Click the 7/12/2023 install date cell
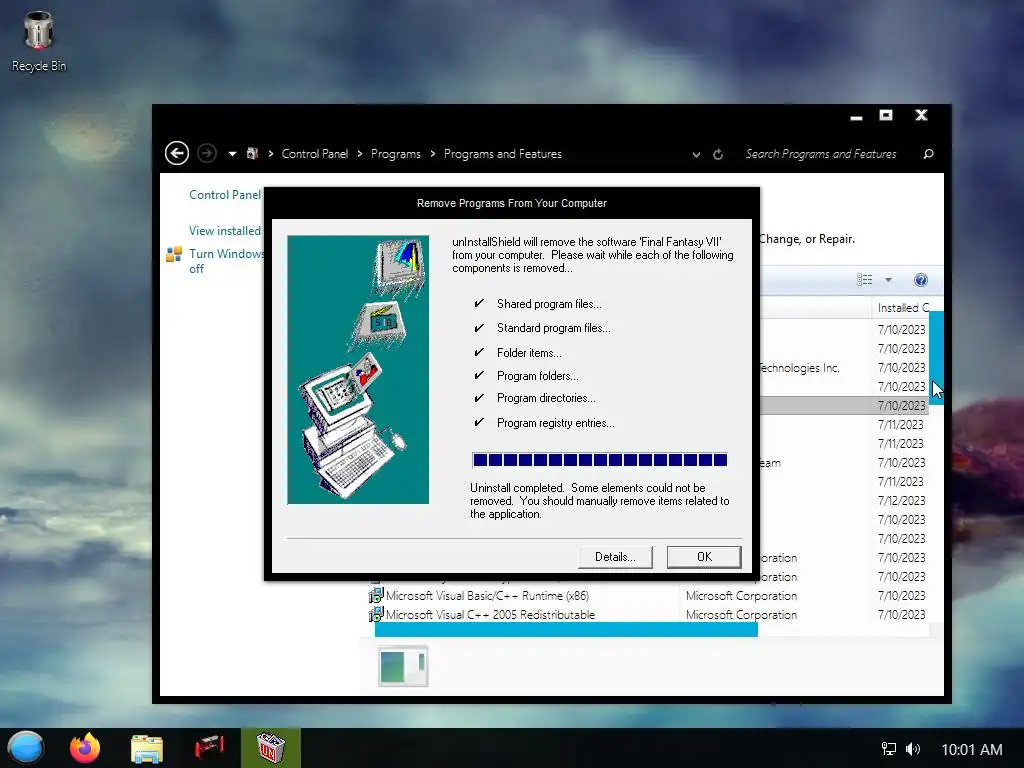Viewport: 1024px width, 768px height. tap(901, 501)
